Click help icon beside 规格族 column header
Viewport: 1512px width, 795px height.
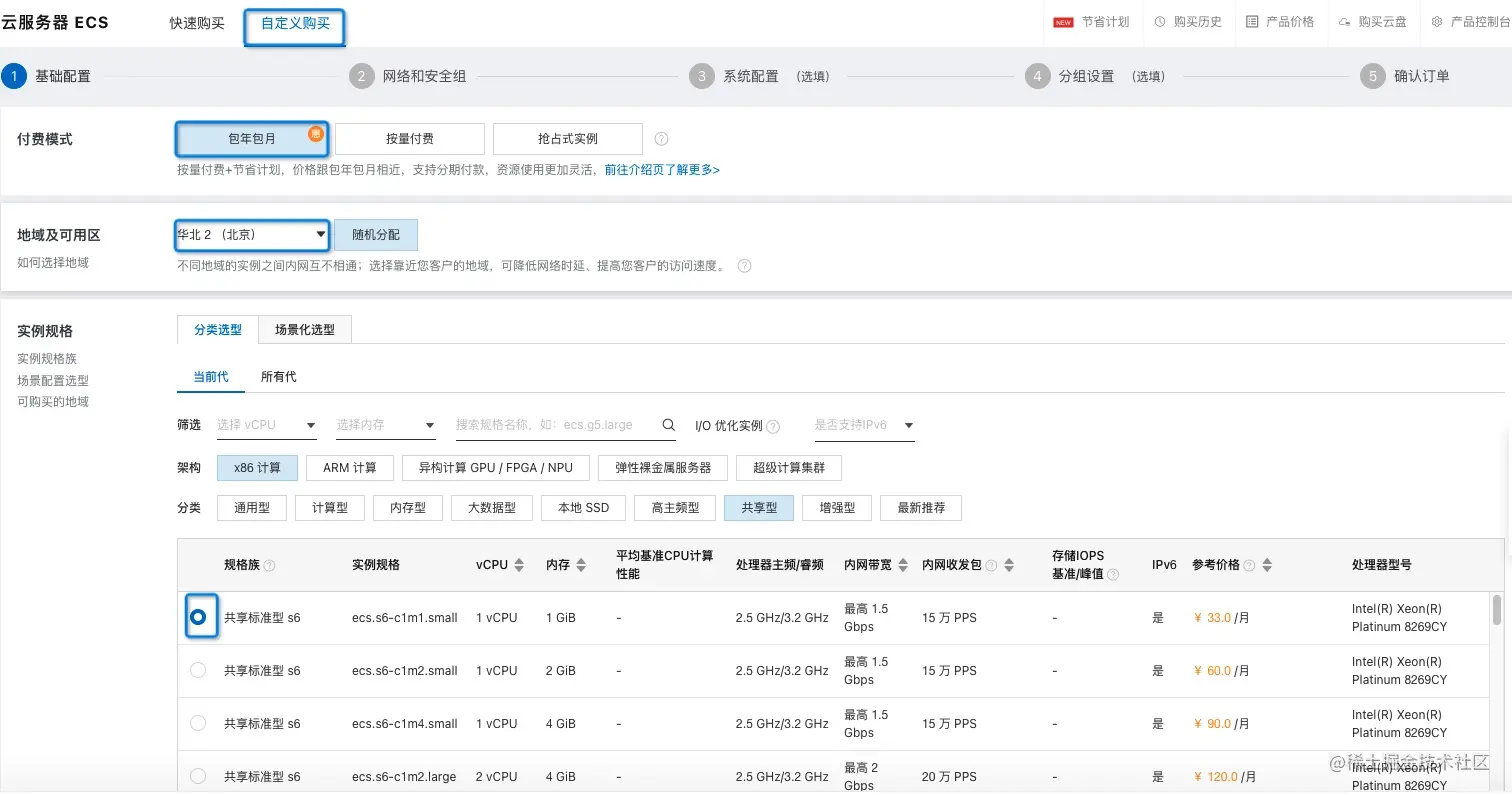(x=269, y=565)
